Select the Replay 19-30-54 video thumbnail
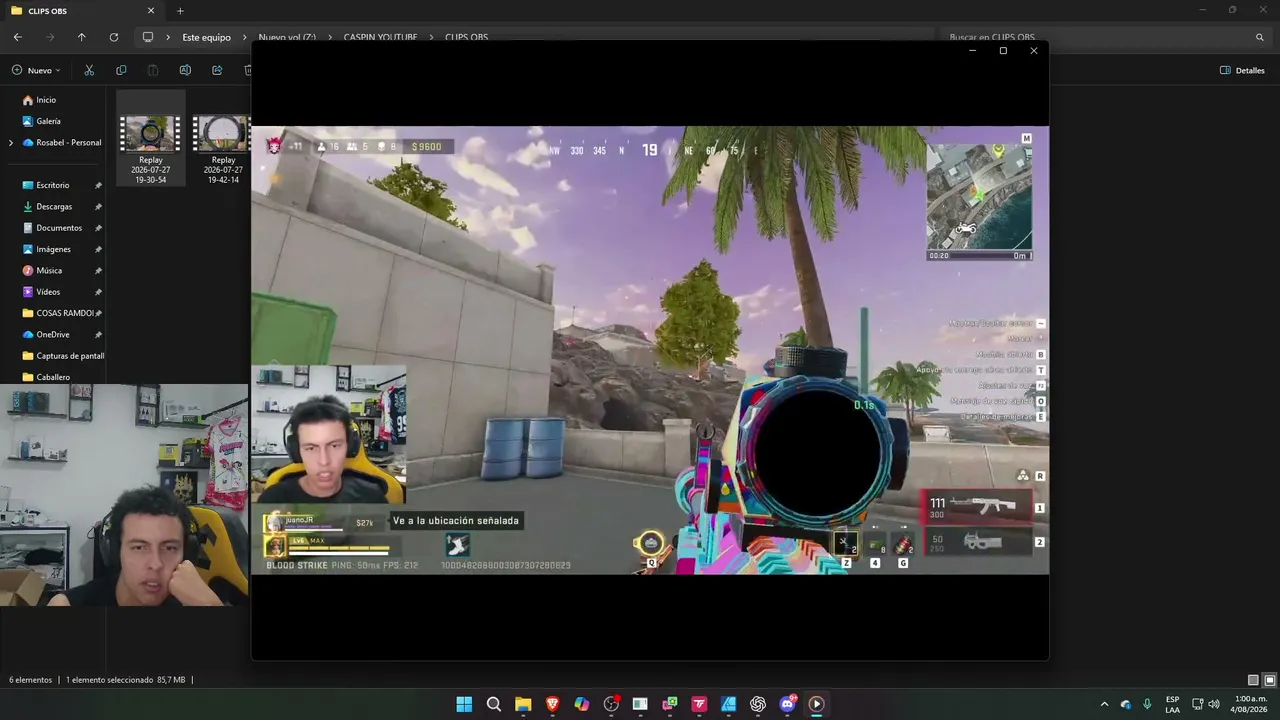 [151, 134]
